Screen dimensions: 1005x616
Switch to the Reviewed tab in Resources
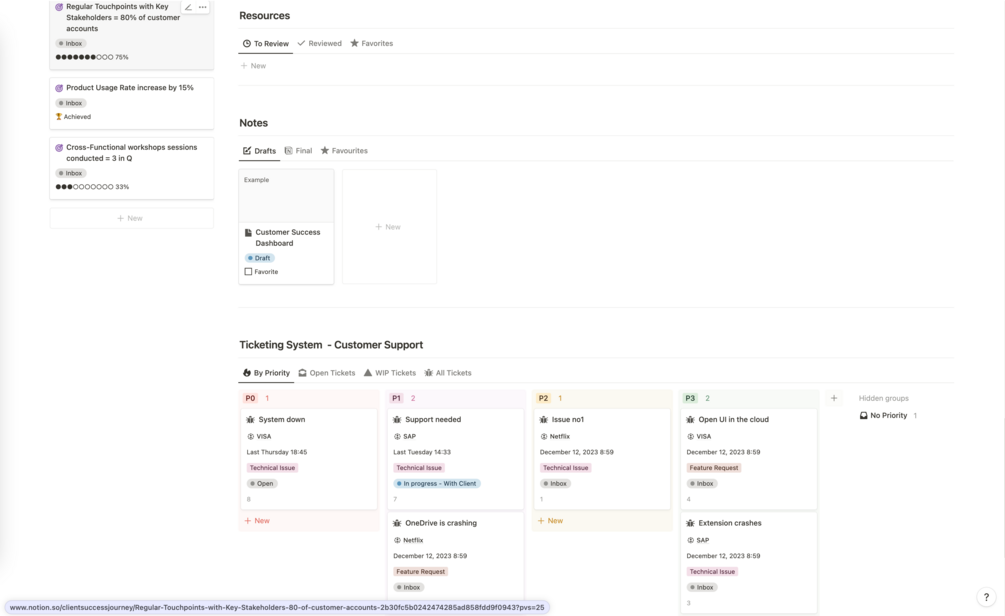pyautogui.click(x=320, y=44)
